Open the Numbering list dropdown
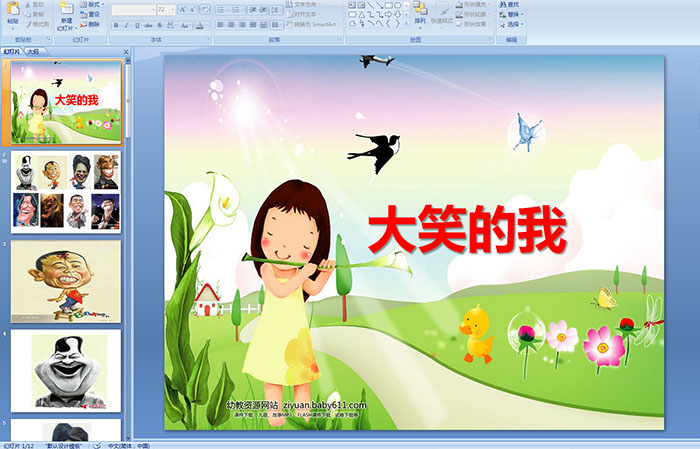700x449 pixels. point(243,10)
